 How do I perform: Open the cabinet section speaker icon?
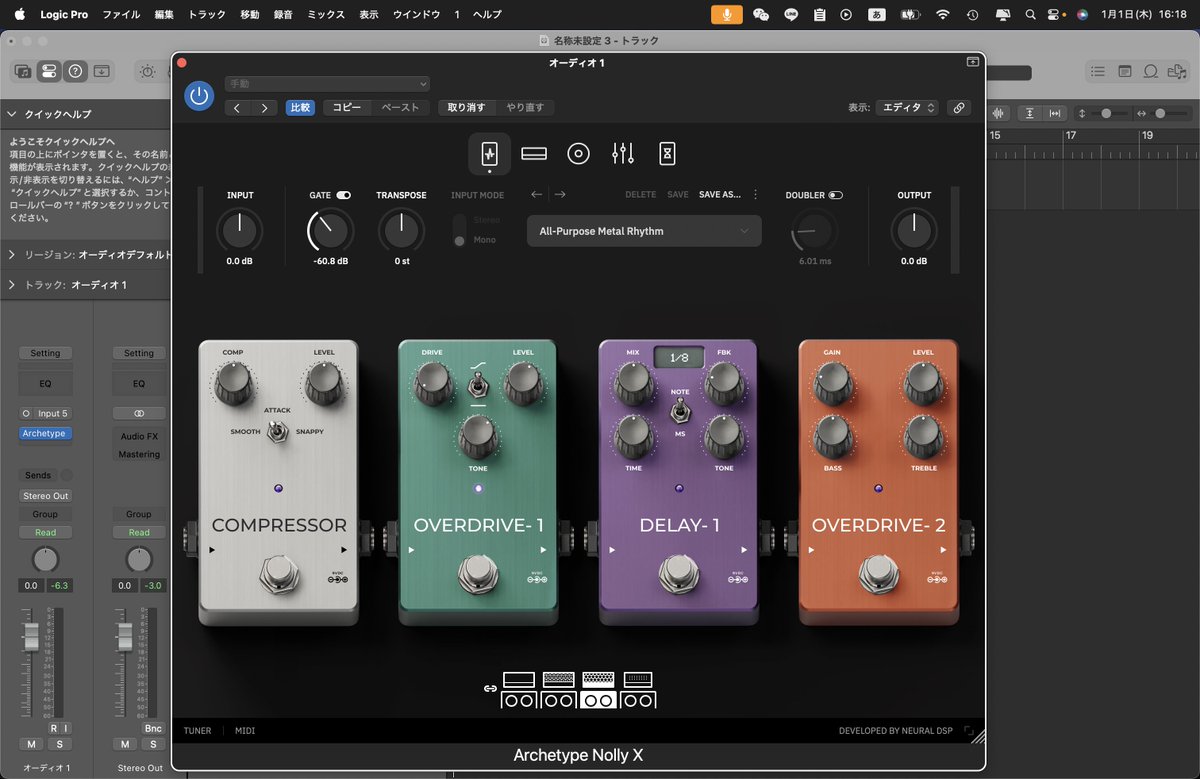pos(578,154)
